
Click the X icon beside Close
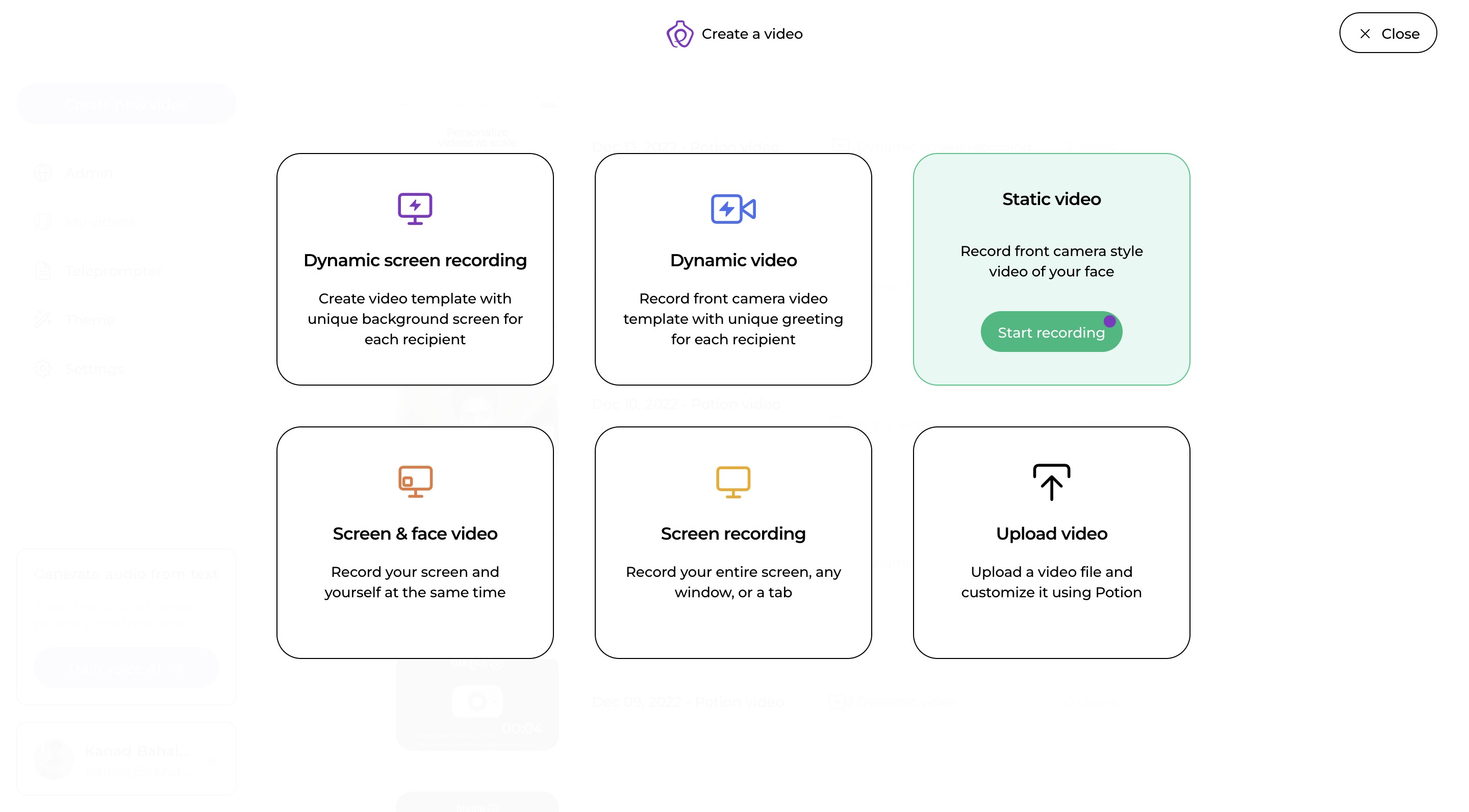click(x=1365, y=34)
